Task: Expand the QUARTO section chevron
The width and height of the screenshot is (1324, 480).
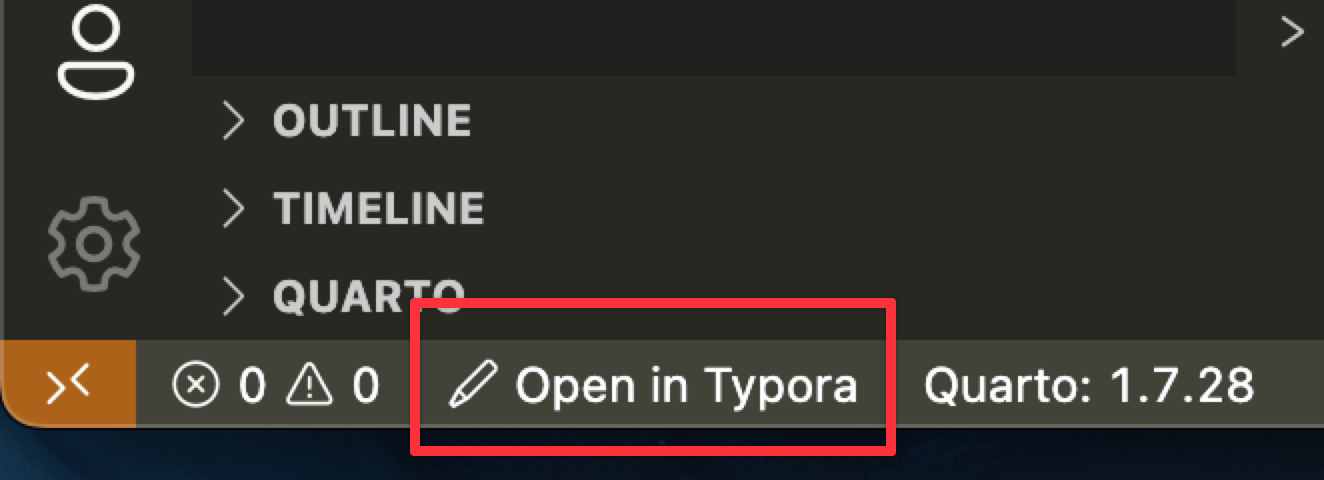Action: click(x=233, y=296)
